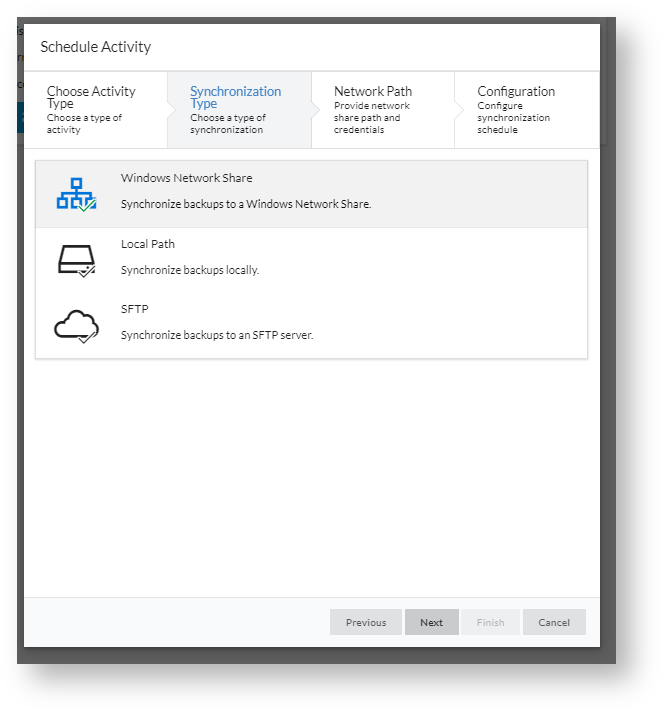This screenshot has height=712, width=664.
Task: Go to the Configuration step
Action: (x=527, y=110)
